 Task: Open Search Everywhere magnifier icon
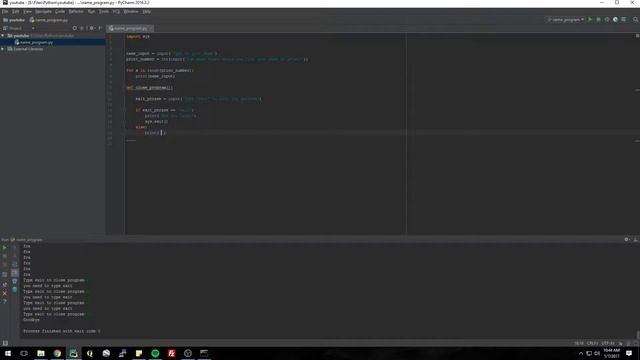(636, 20)
